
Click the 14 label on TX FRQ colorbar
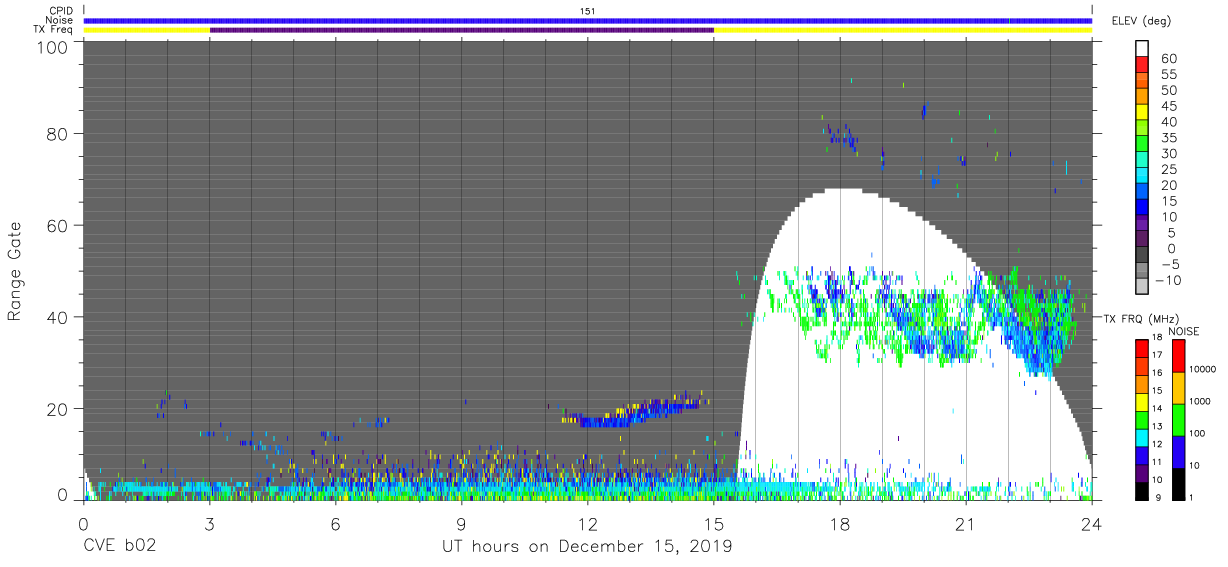(x=1156, y=408)
